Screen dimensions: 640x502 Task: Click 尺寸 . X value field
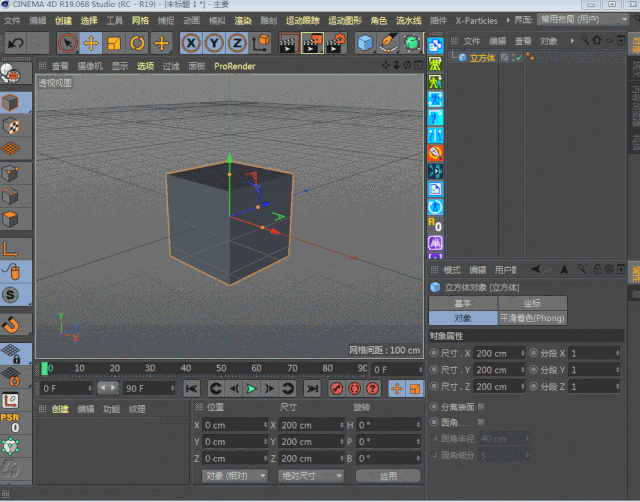[x=498, y=353]
